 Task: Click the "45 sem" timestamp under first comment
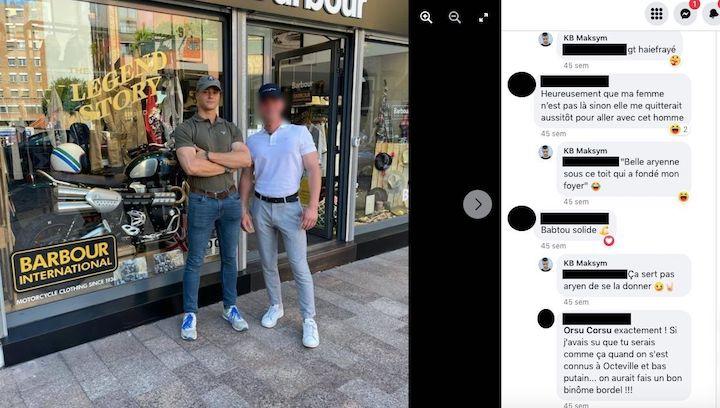576,66
